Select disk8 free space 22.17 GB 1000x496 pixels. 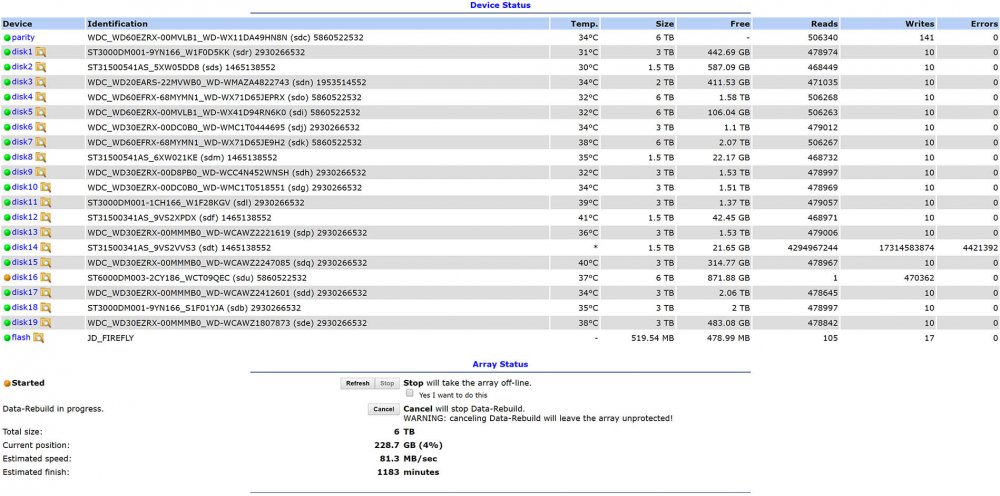729,157
